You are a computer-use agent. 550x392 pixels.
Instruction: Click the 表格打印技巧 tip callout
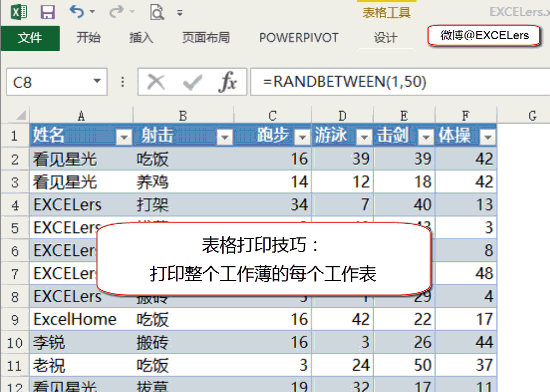point(264,259)
